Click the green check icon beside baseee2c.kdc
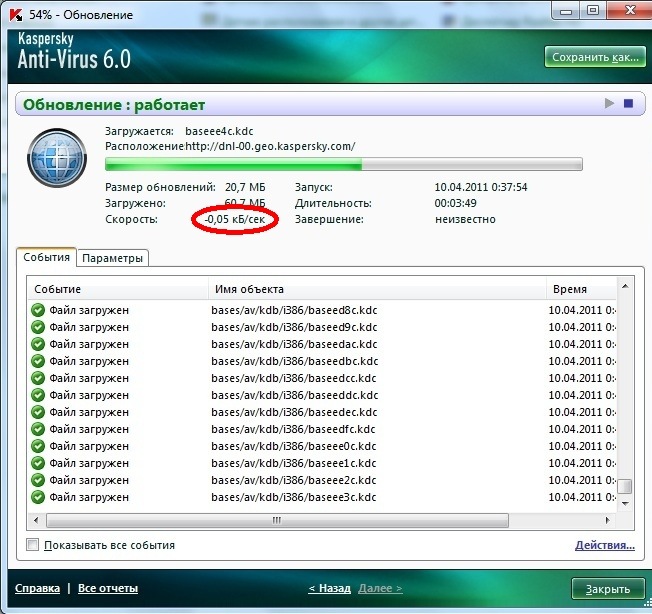 click(38, 480)
